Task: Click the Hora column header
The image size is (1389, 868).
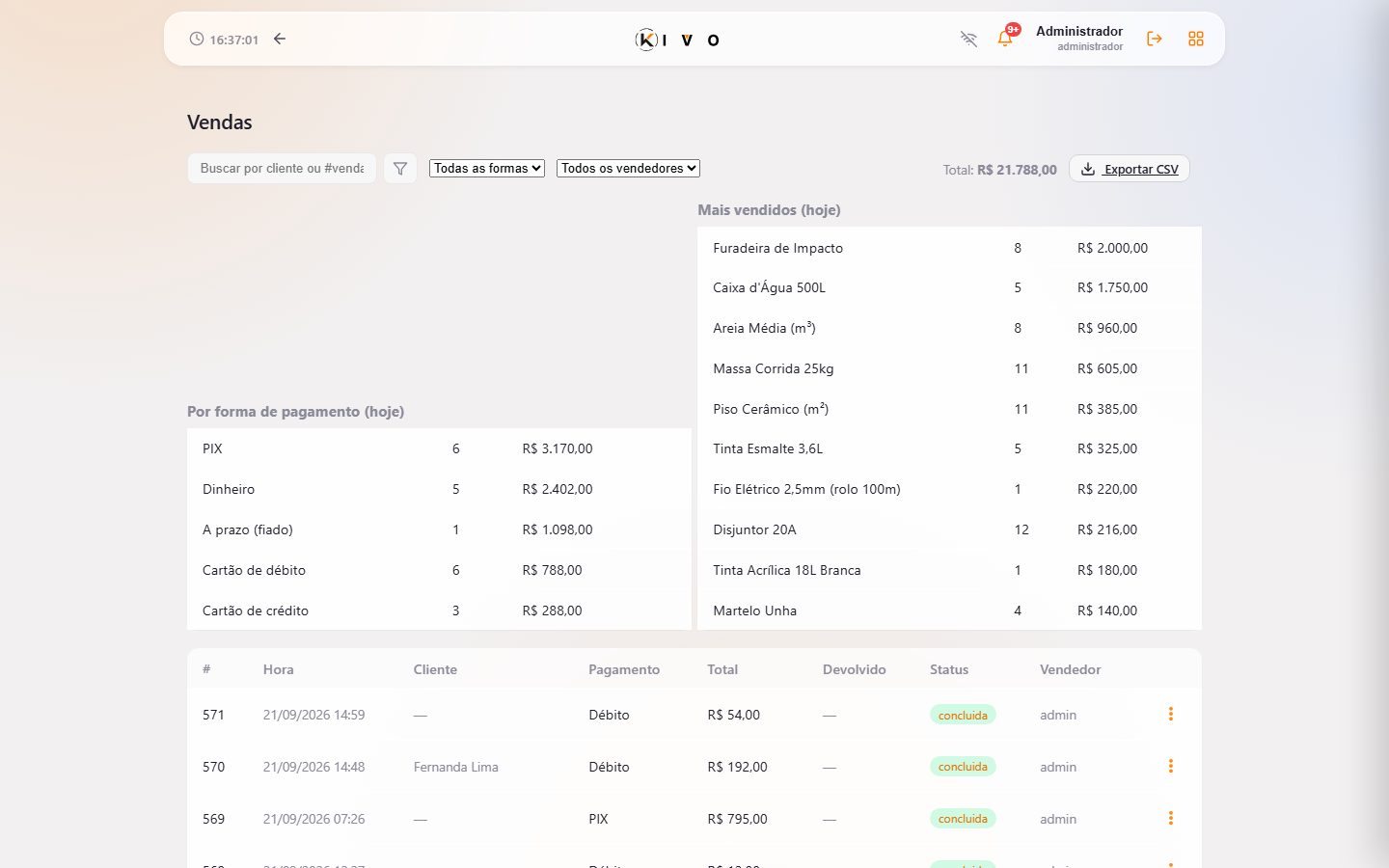Action: [x=279, y=669]
